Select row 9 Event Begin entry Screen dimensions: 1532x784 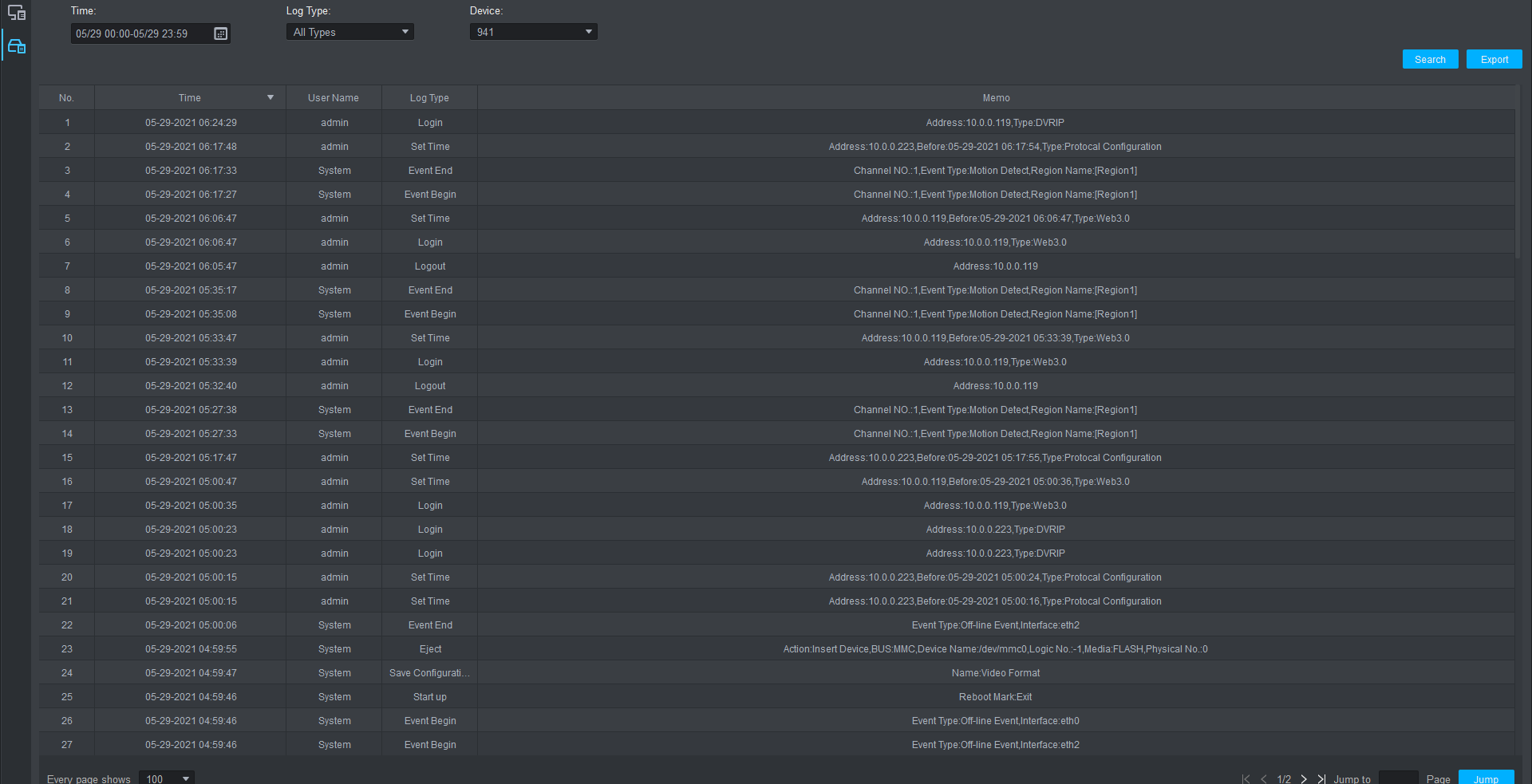(x=430, y=313)
